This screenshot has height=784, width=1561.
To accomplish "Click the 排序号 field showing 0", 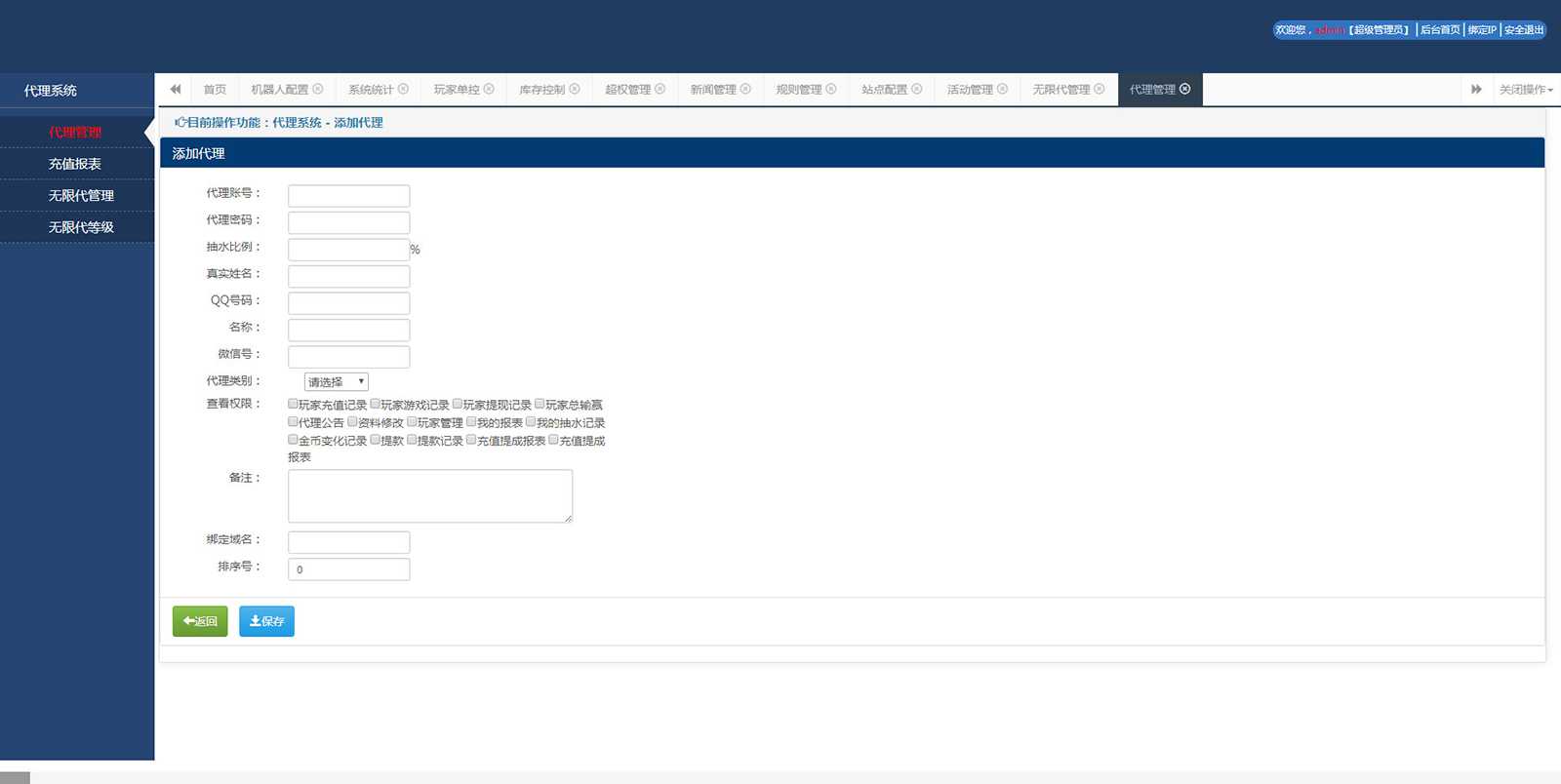I will pos(348,569).
